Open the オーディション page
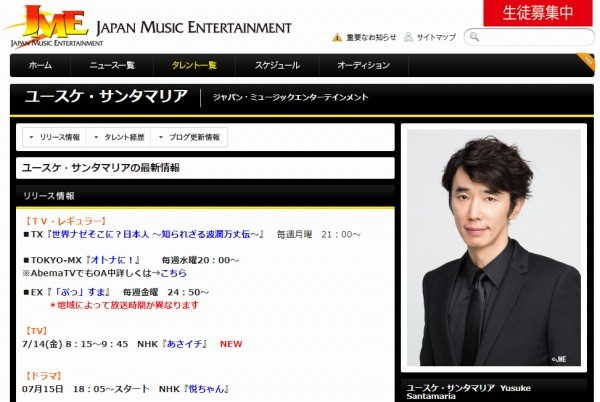 click(364, 65)
